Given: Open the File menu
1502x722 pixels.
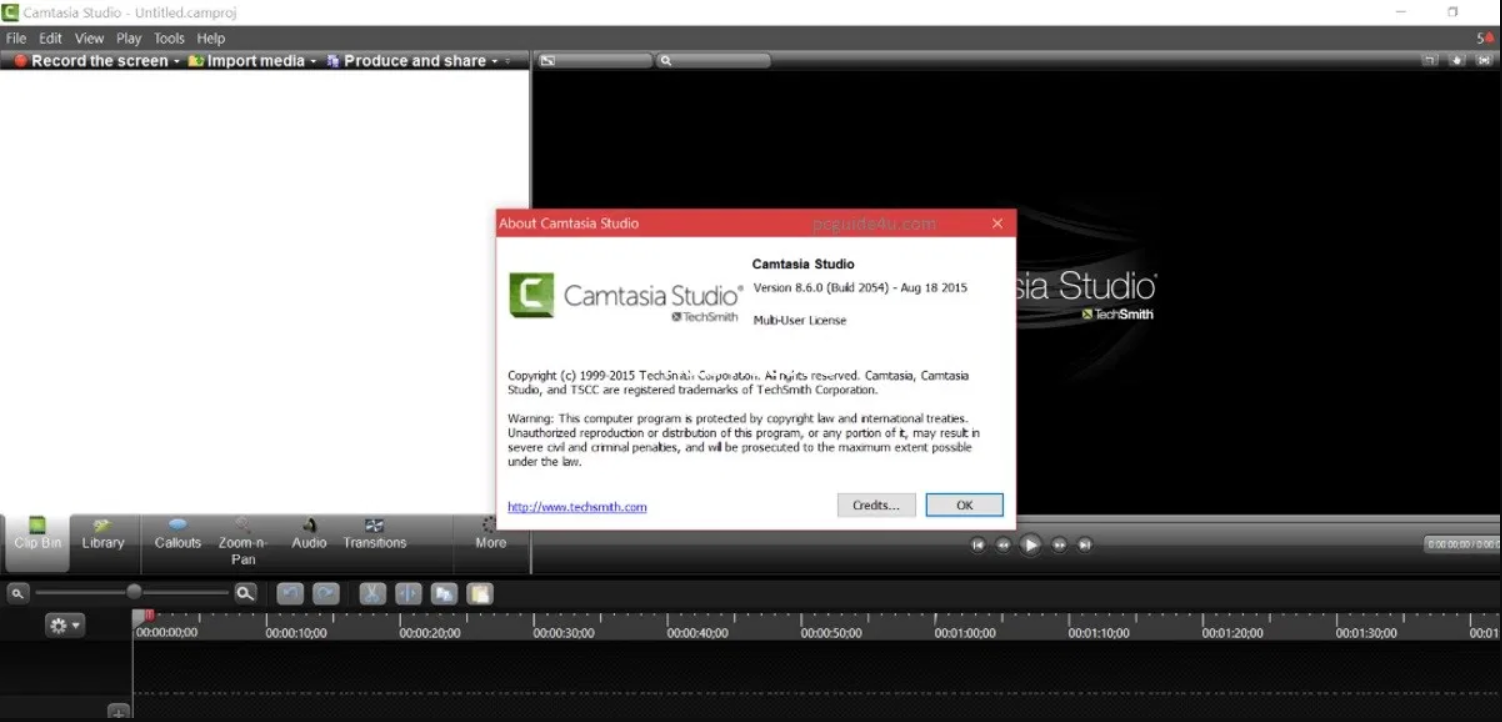Looking at the screenshot, I should pyautogui.click(x=16, y=38).
